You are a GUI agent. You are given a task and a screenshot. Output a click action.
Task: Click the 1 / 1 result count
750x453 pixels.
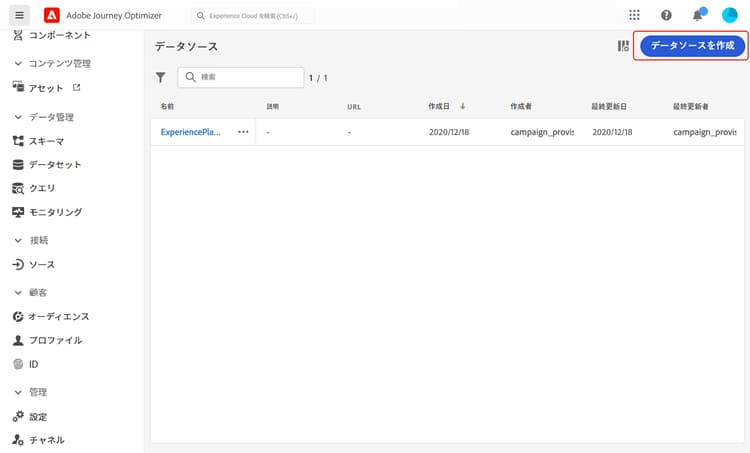[x=318, y=77]
